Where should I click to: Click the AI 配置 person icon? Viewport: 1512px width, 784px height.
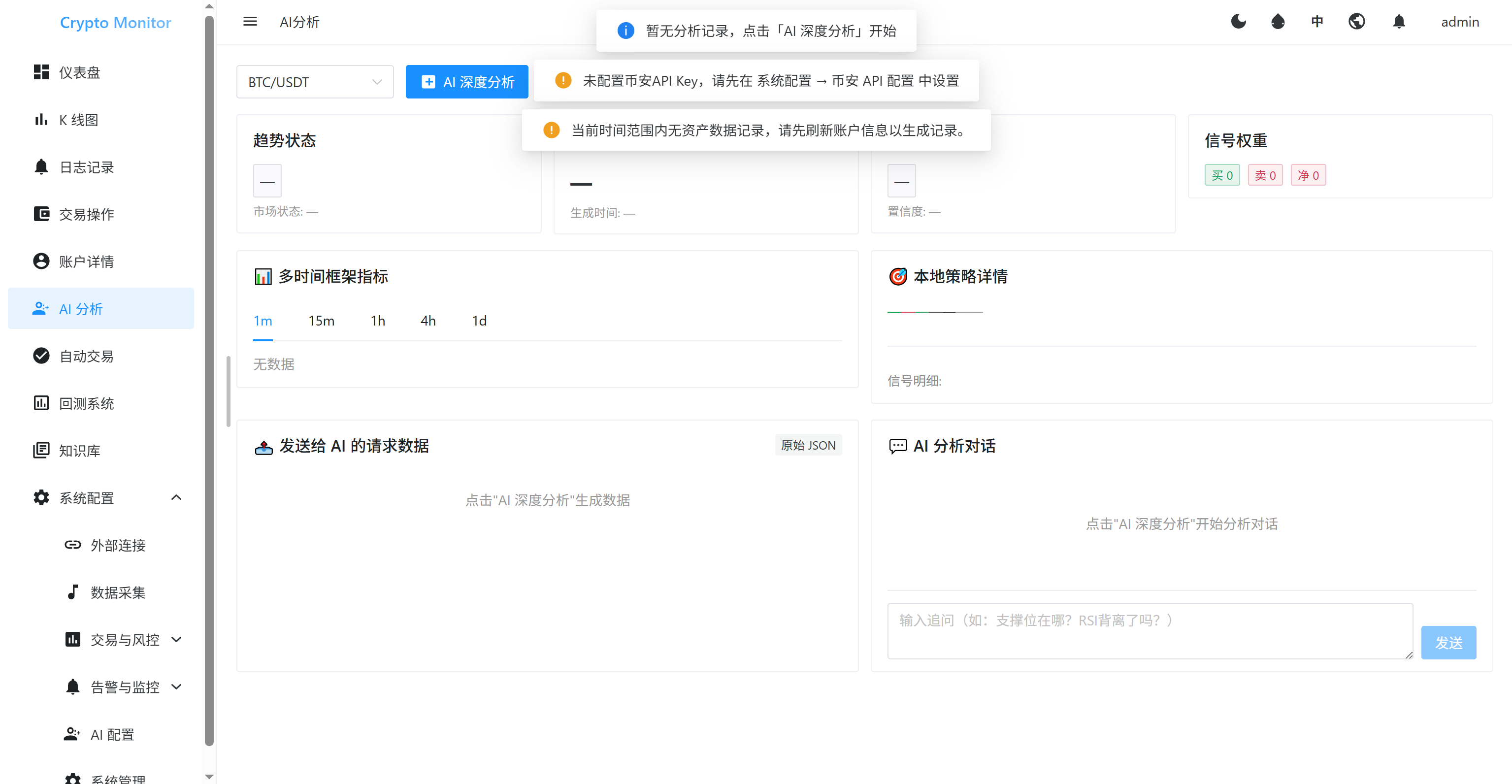click(72, 734)
